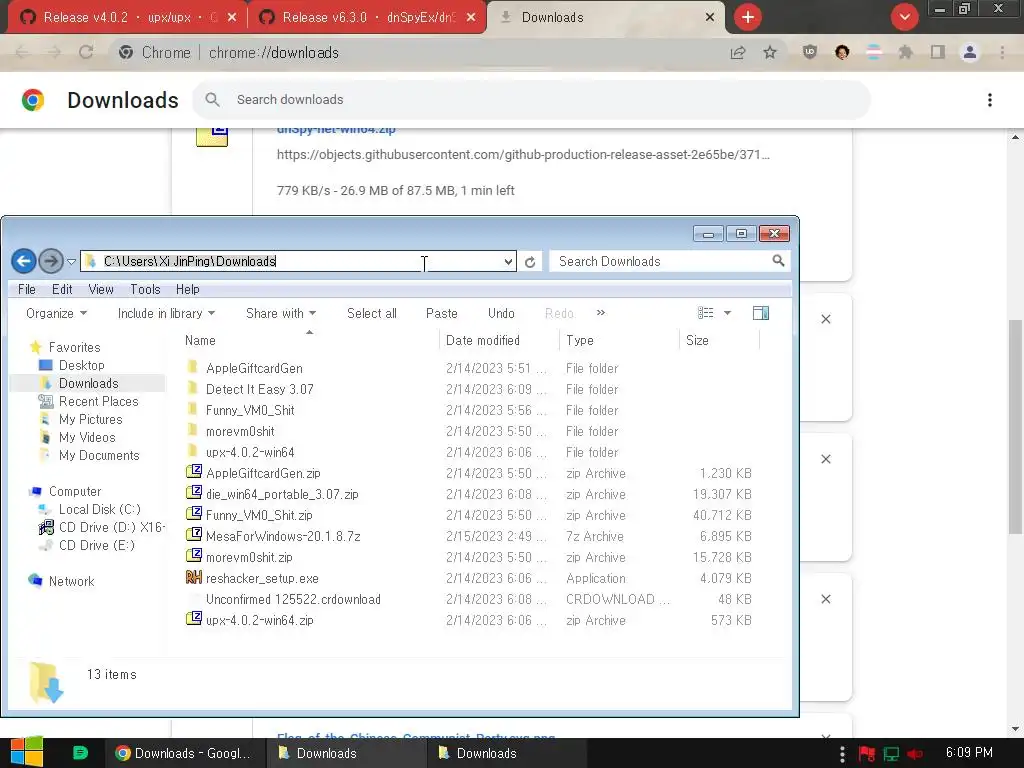The image size is (1024, 768).
Task: Open the Include in library dropdown
Action: click(166, 313)
